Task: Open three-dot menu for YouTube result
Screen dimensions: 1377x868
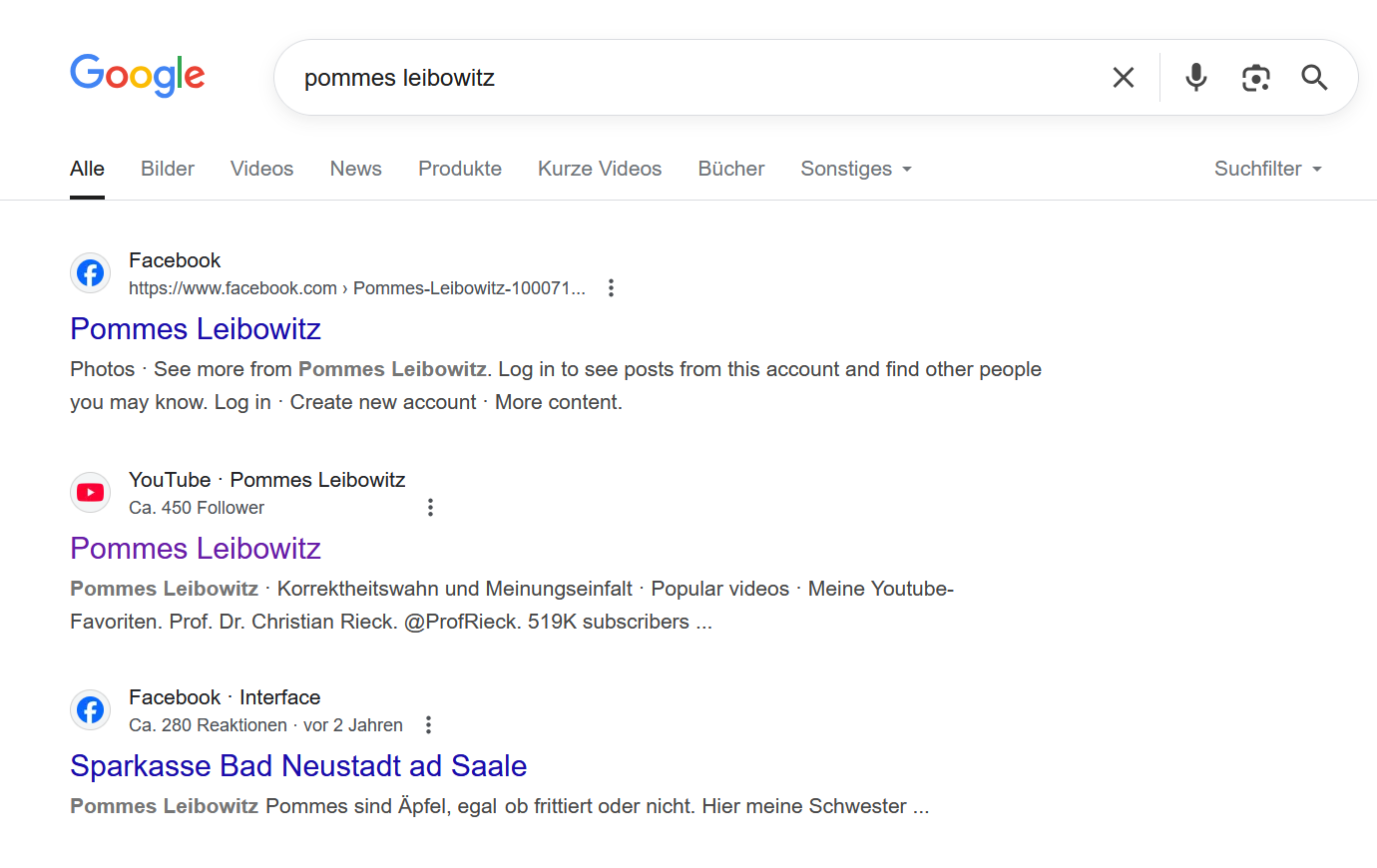Action: (x=430, y=508)
